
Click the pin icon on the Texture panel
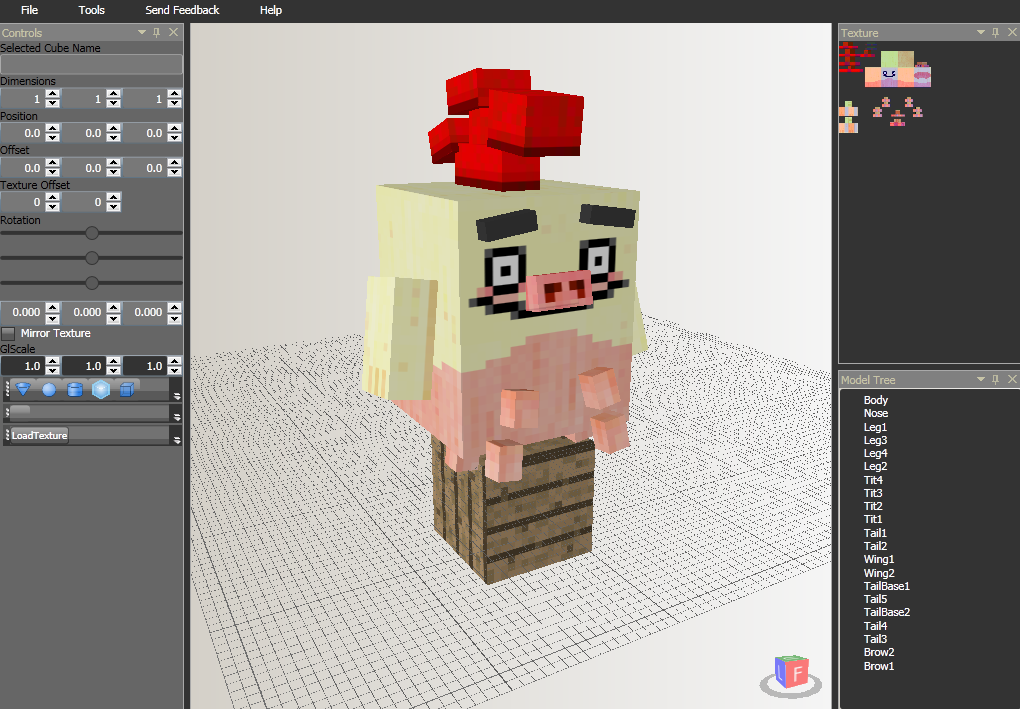tap(996, 32)
